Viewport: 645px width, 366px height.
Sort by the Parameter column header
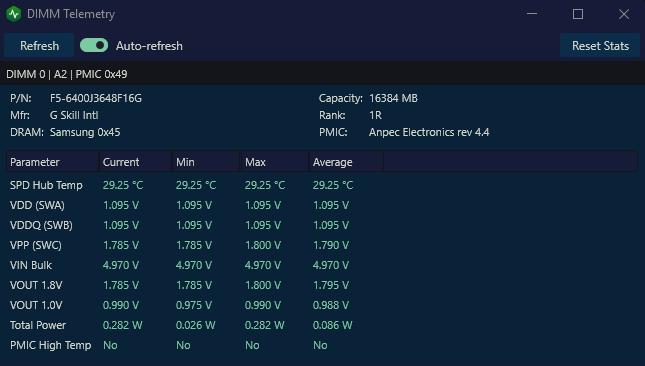(x=52, y=162)
